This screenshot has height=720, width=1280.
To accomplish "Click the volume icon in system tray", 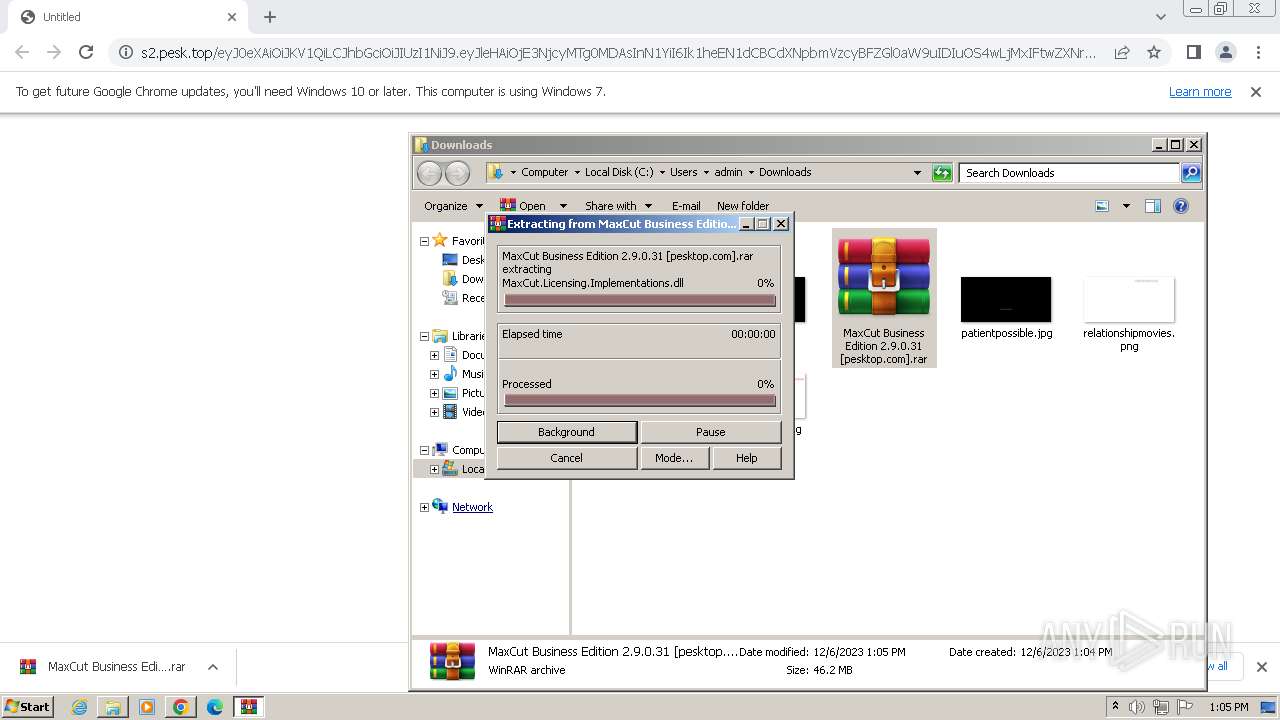I will (1137, 707).
